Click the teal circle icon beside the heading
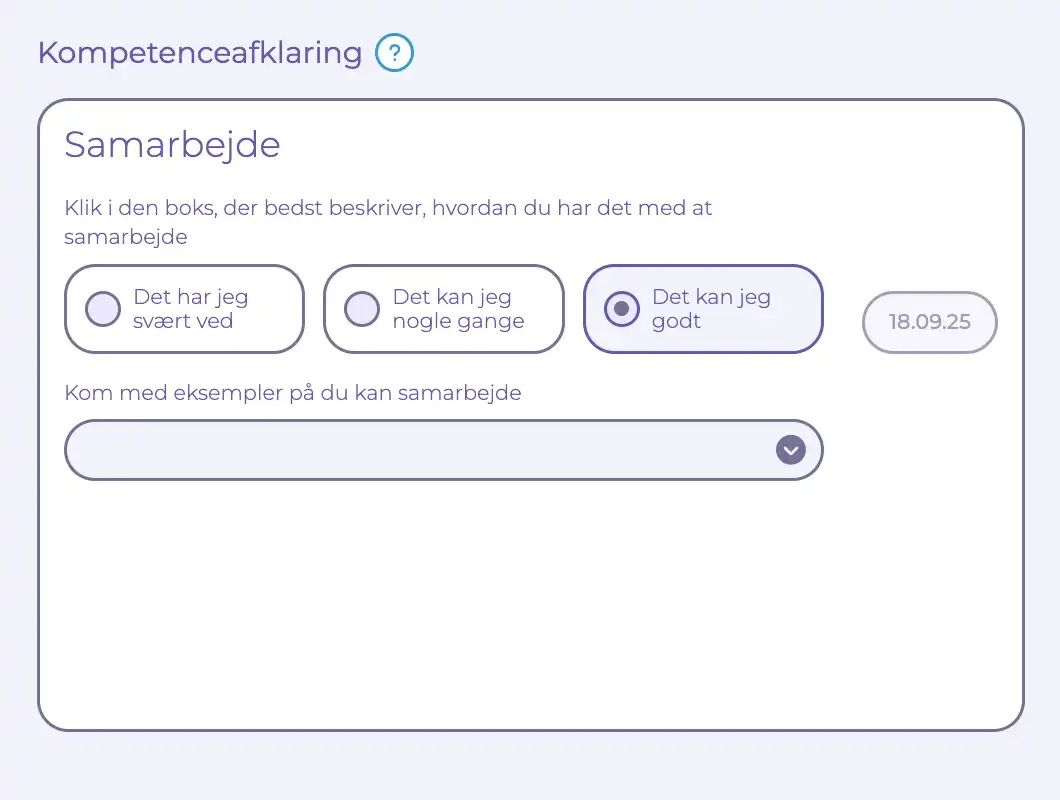 point(394,52)
